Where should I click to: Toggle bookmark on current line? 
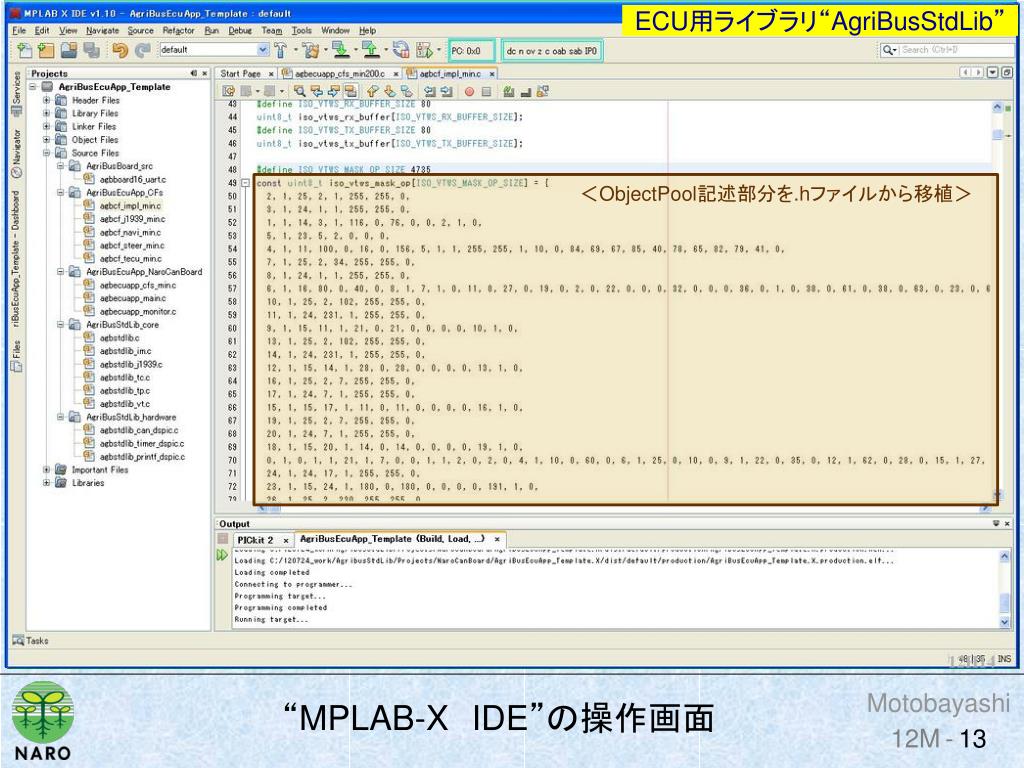(407, 91)
